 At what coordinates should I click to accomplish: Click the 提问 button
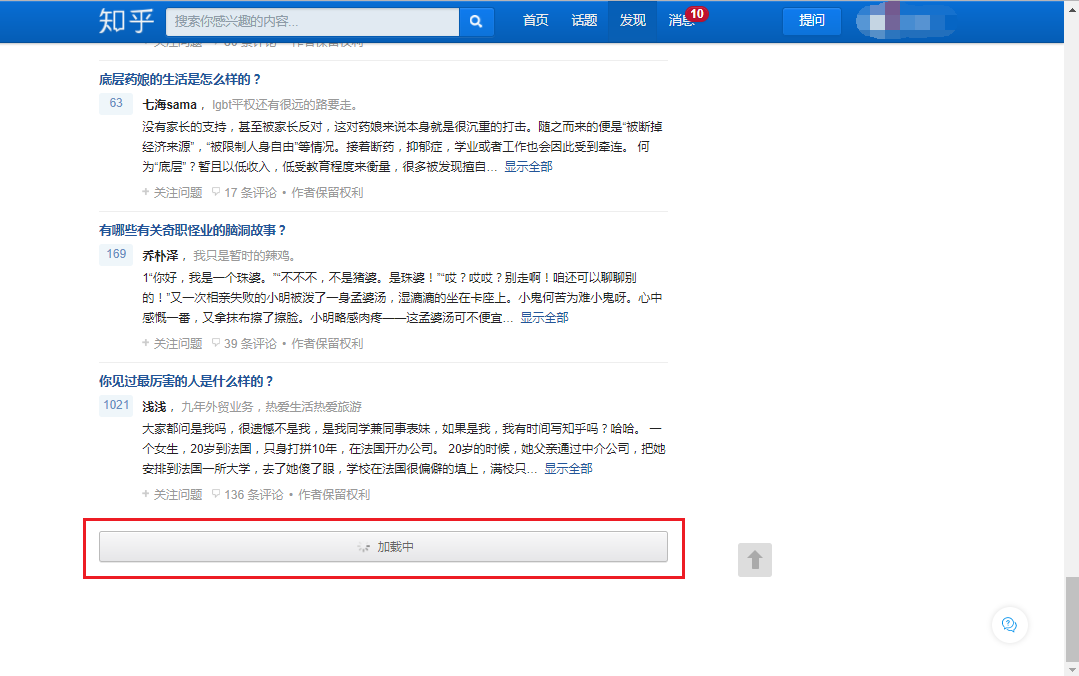[x=811, y=21]
